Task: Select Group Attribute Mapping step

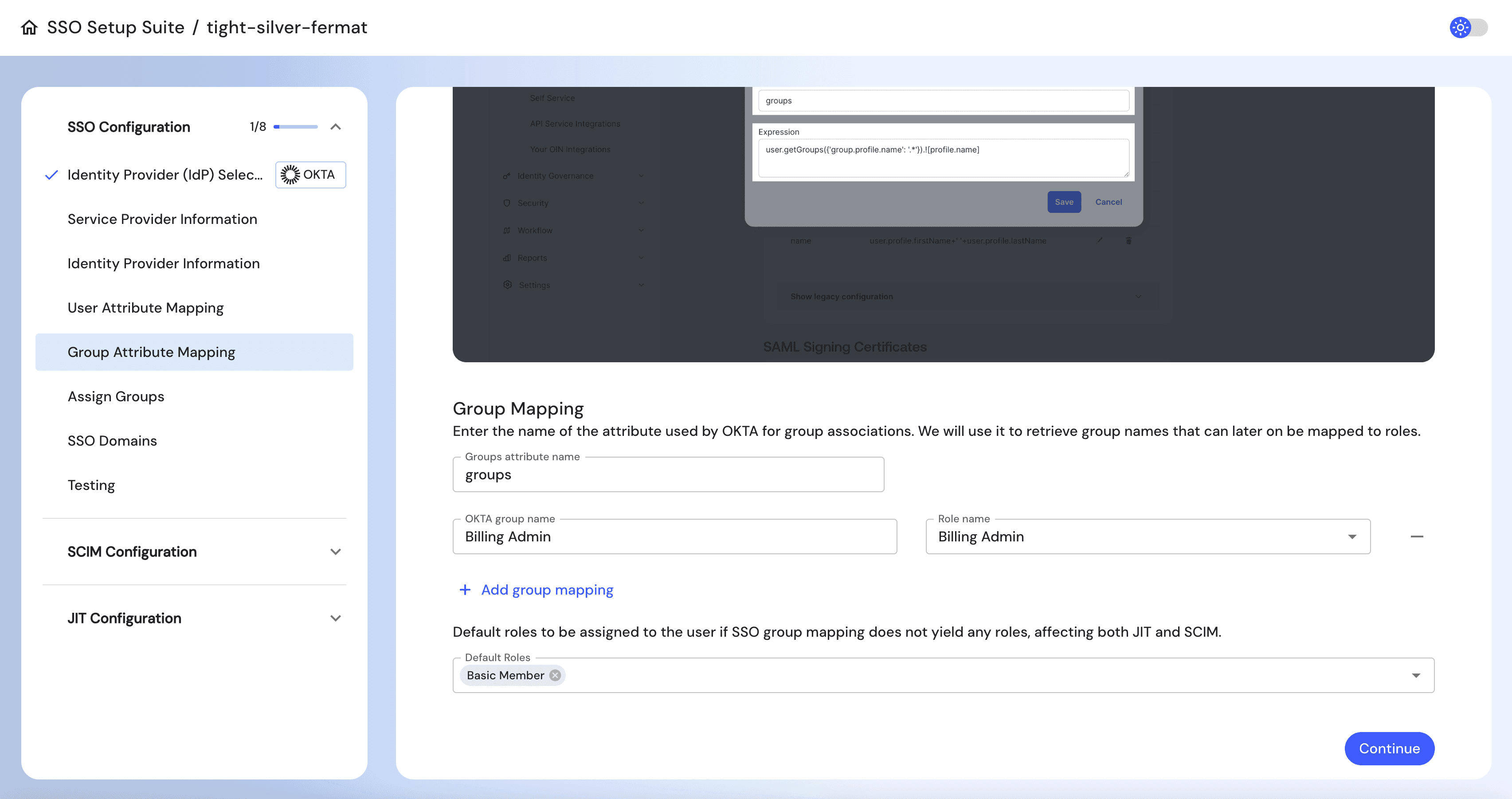Action: coord(194,352)
